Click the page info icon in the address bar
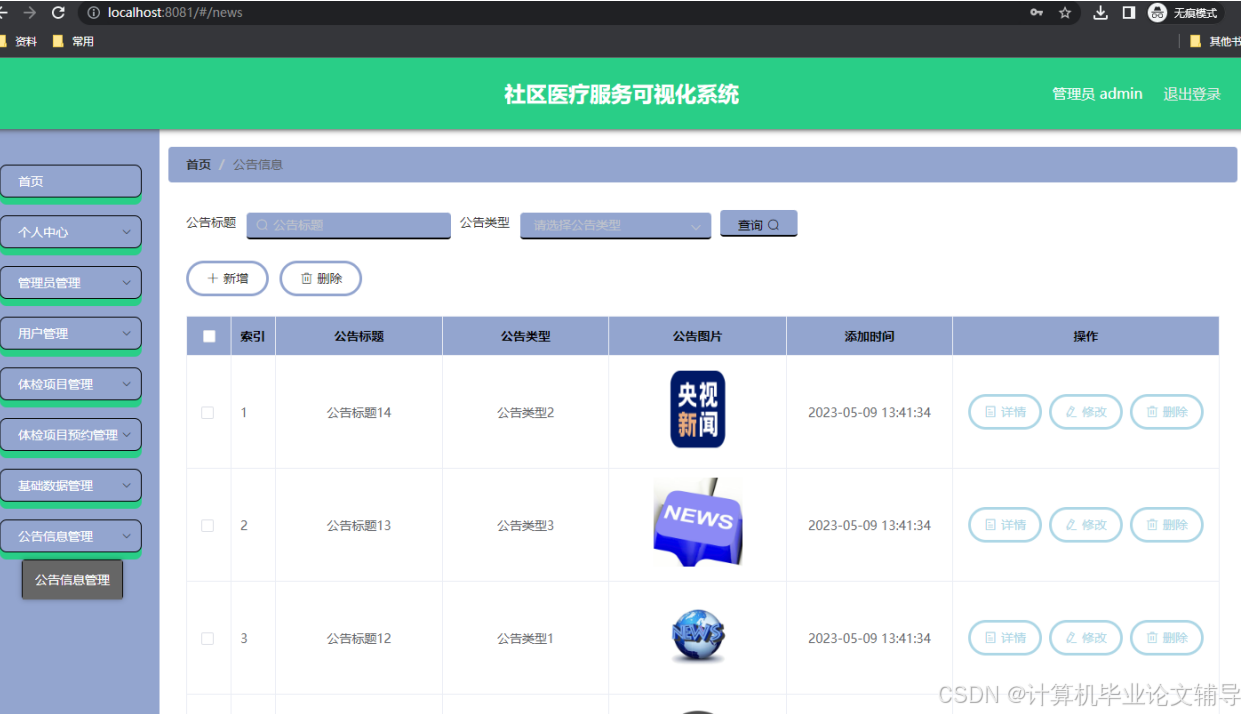 93,13
